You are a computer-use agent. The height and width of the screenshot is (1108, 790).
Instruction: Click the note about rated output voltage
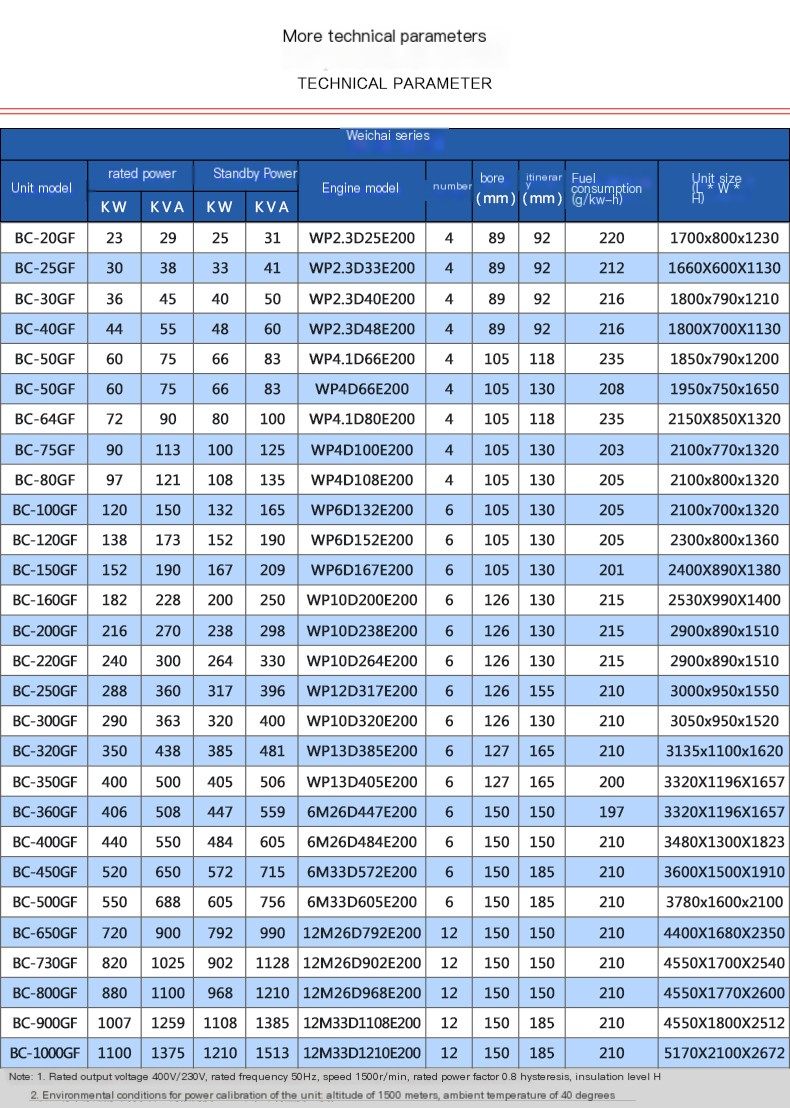click(x=335, y=1077)
